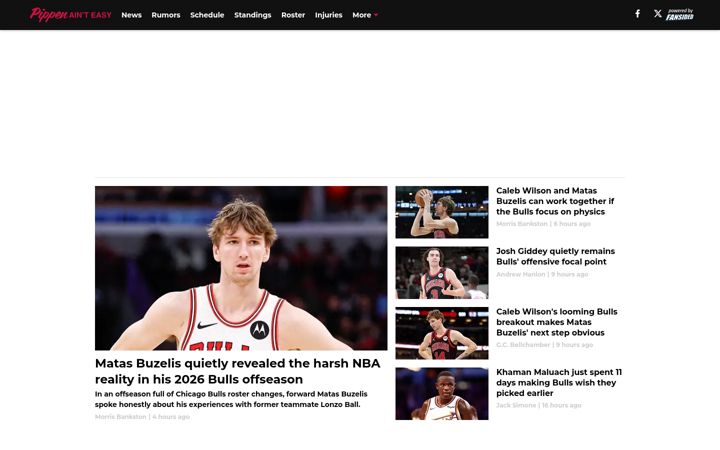Open the Pippen Ain't Easy home logo
This screenshot has height=450, width=720.
click(x=70, y=15)
